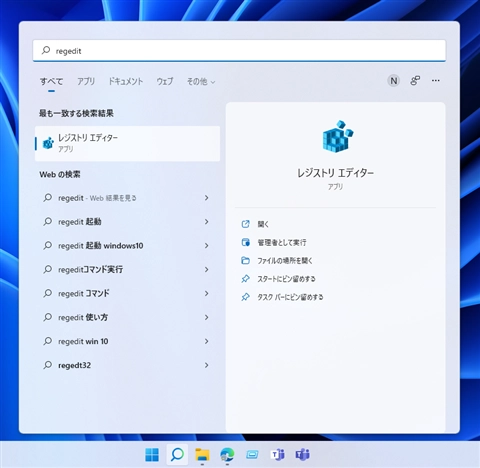Expand arrow for 'regedit - Web 結果を見る'
This screenshot has width=480, height=468.
pos(207,198)
